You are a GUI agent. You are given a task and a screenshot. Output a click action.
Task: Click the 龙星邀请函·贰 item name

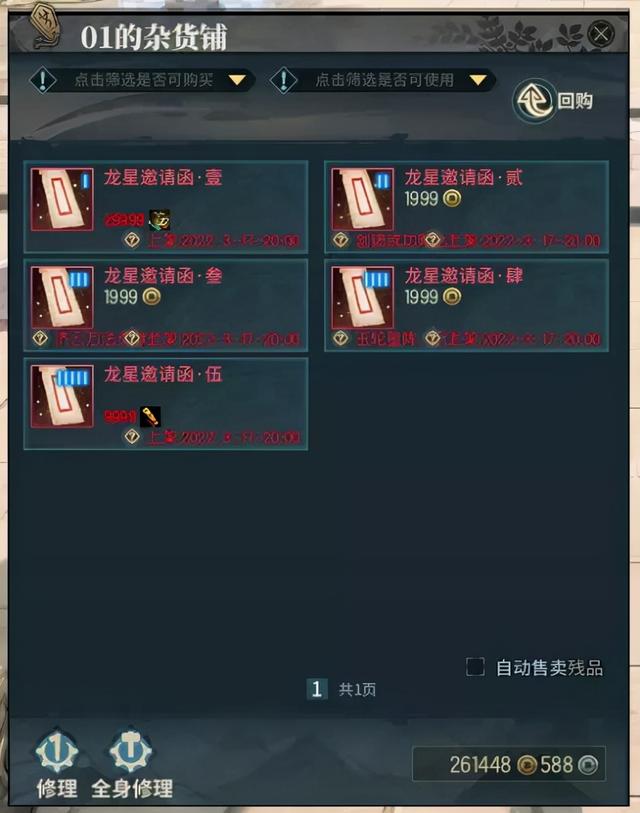[463, 178]
